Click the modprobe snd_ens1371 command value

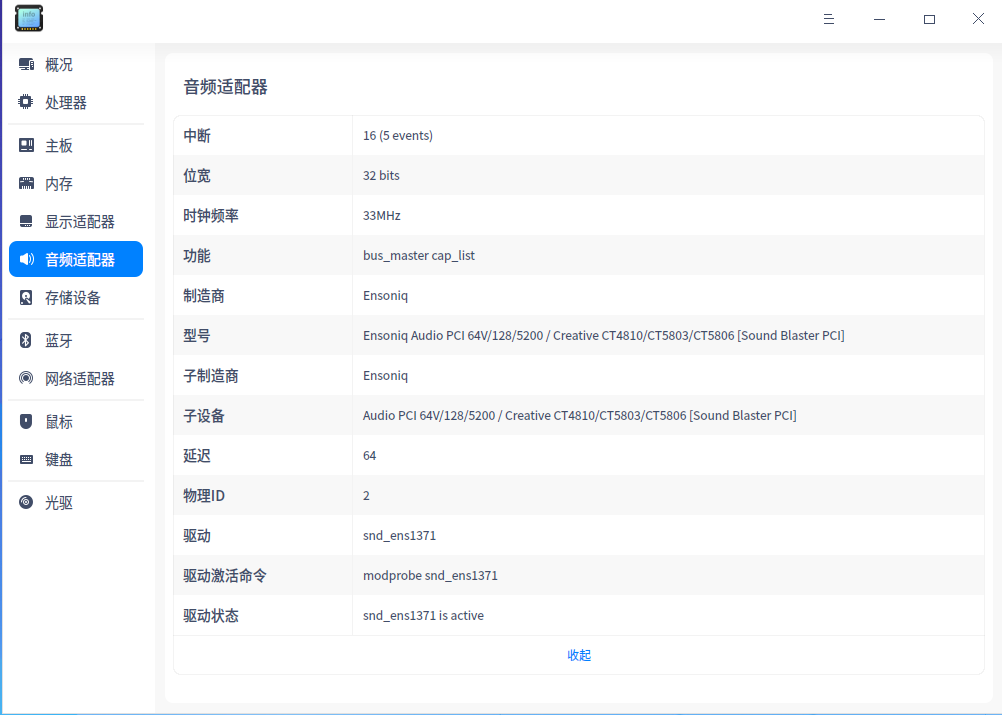point(430,575)
